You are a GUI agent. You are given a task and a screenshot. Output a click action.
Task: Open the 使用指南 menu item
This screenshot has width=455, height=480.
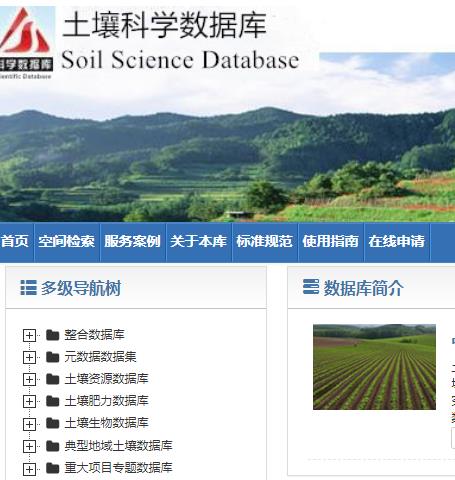click(330, 241)
